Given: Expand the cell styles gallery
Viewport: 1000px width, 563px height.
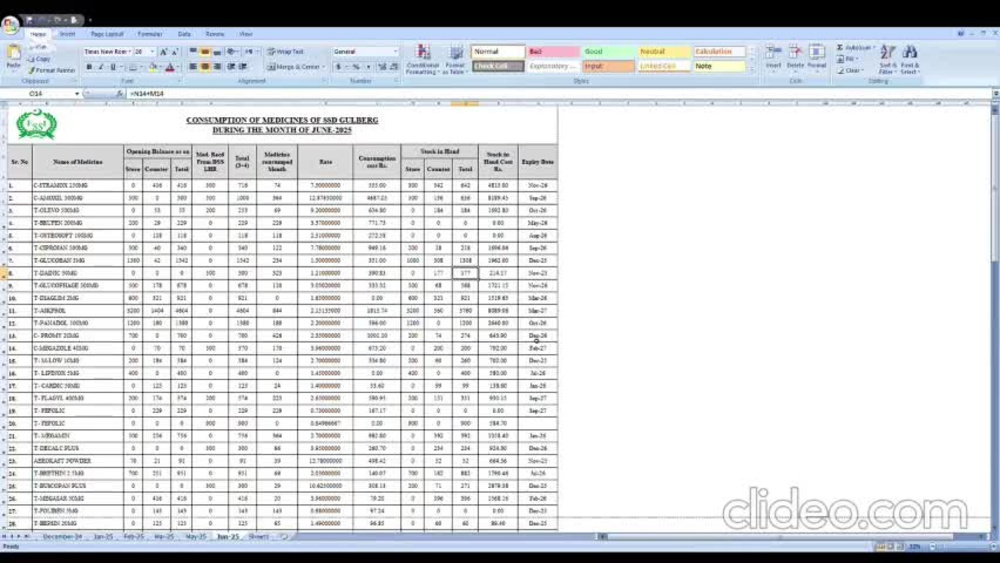Looking at the screenshot, I should (x=753, y=69).
